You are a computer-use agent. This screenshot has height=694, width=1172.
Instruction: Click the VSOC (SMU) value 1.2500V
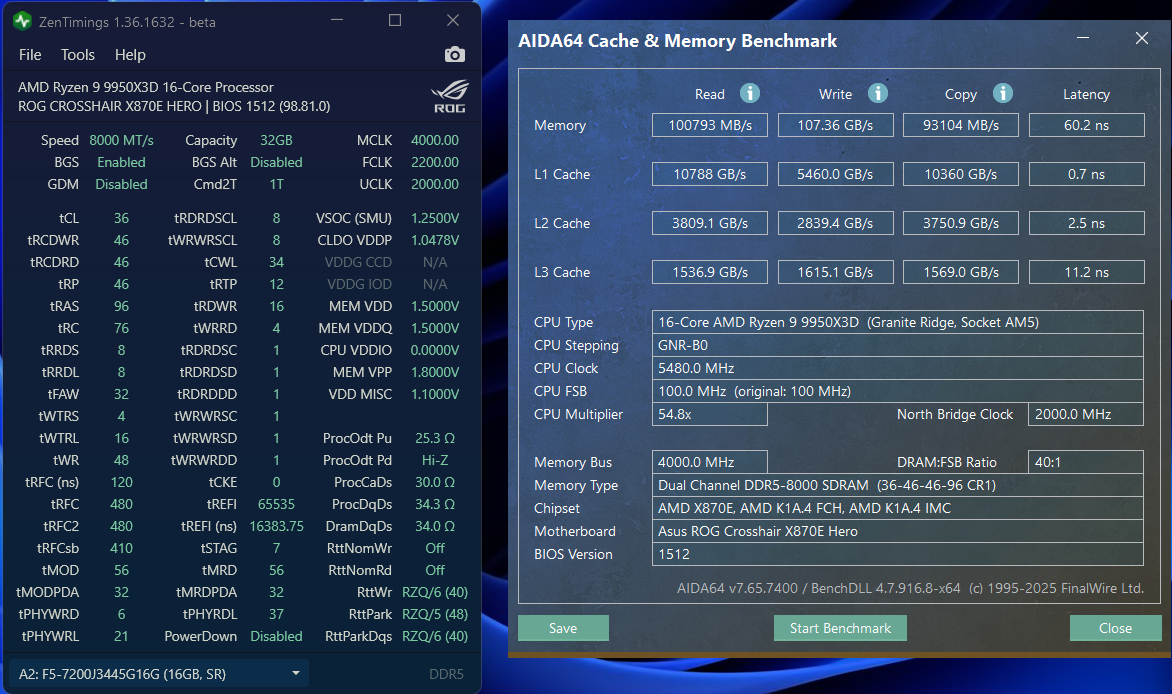(435, 218)
